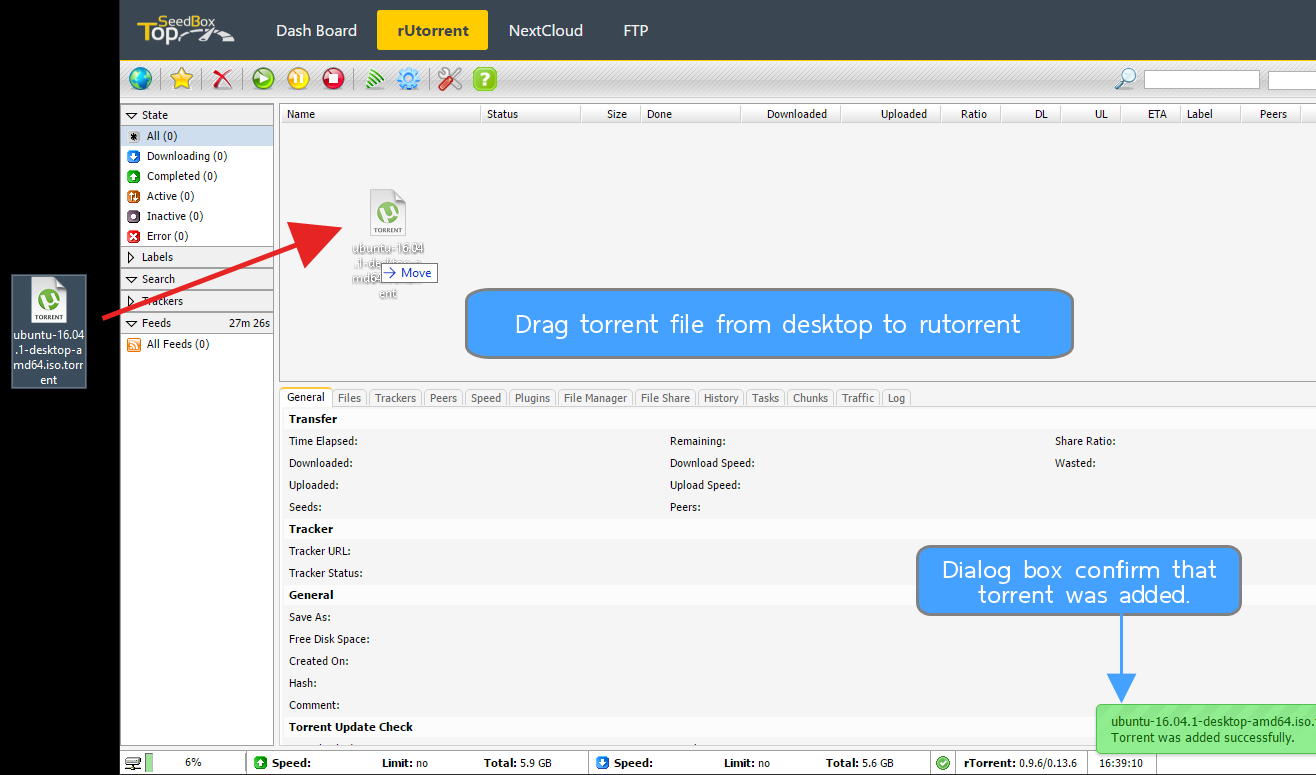Click the red Stop torrent button
The width and height of the screenshot is (1316, 775).
click(334, 79)
